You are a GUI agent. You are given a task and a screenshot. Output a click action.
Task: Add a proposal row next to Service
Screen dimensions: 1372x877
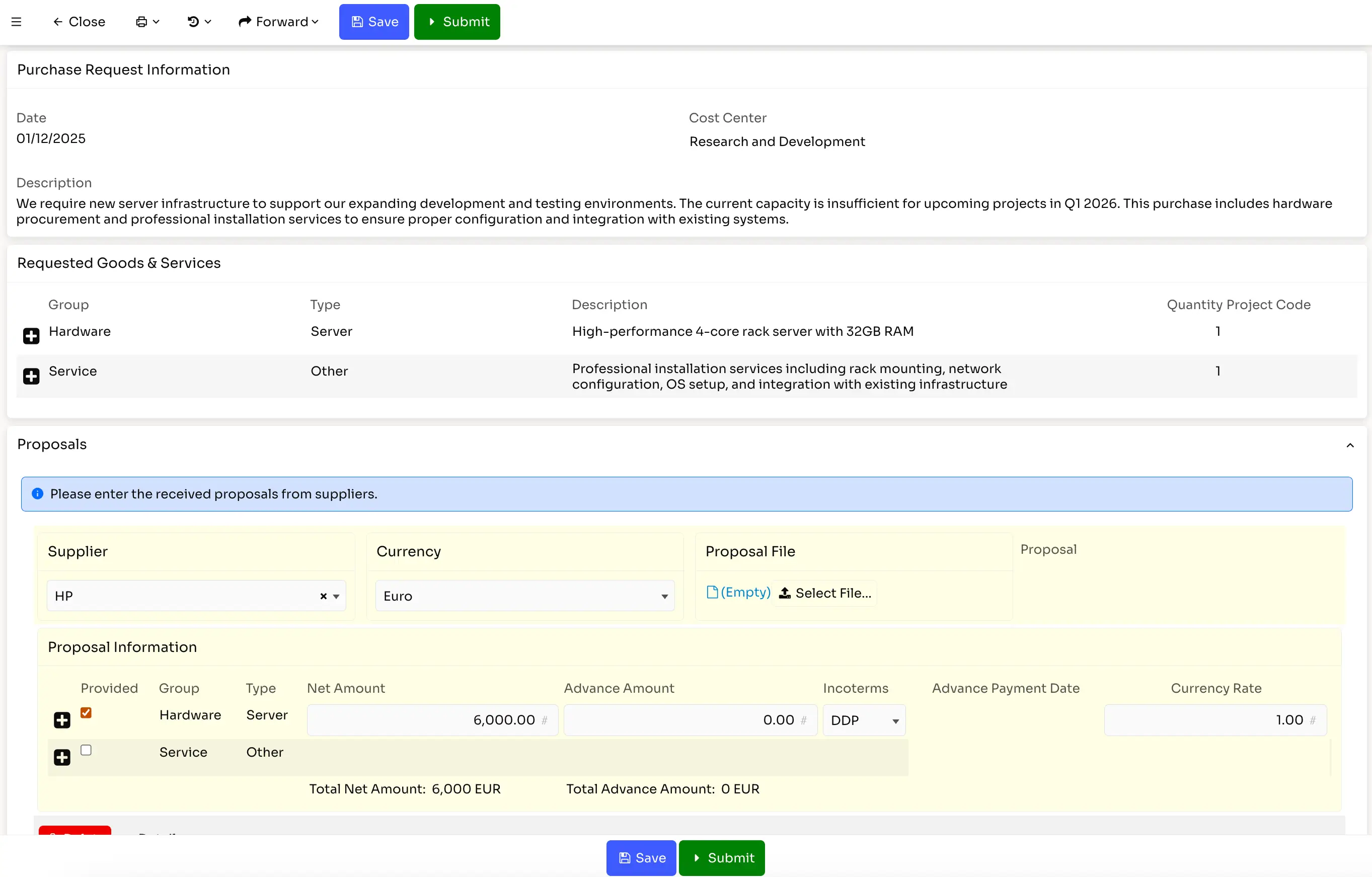pyautogui.click(x=61, y=757)
